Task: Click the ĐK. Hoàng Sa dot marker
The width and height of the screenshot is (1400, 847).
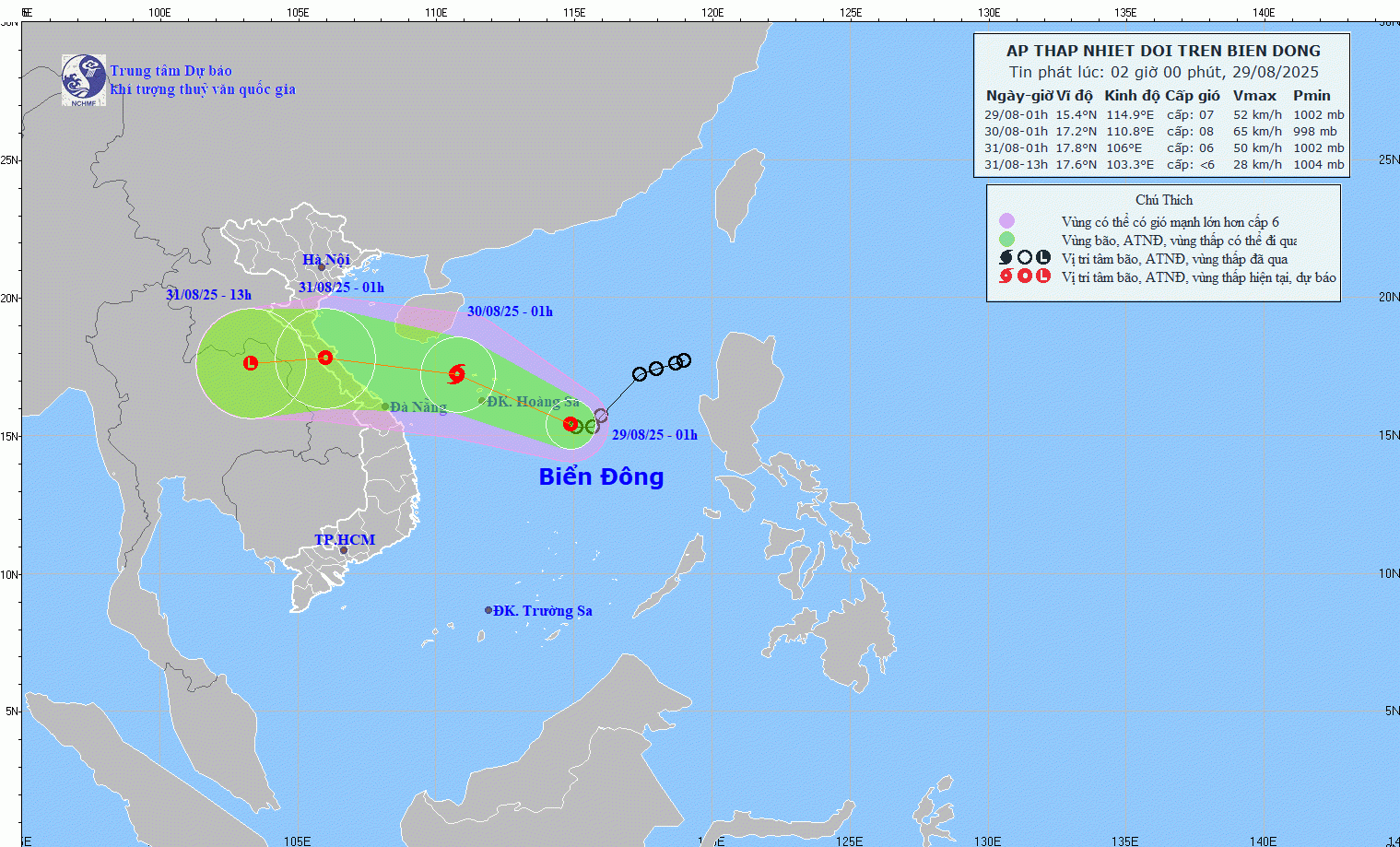Action: pyautogui.click(x=481, y=400)
